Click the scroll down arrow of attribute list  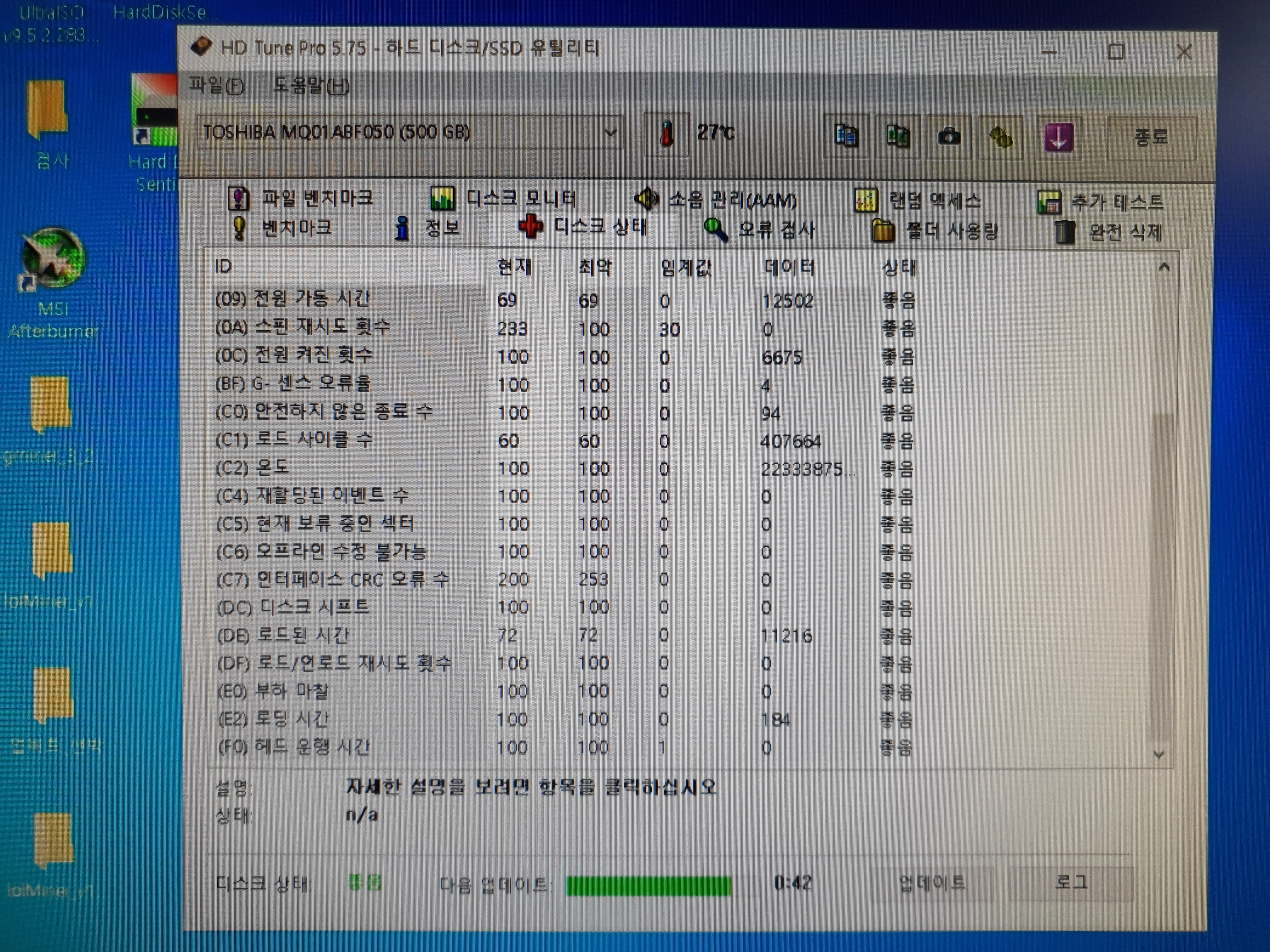coord(1159,754)
